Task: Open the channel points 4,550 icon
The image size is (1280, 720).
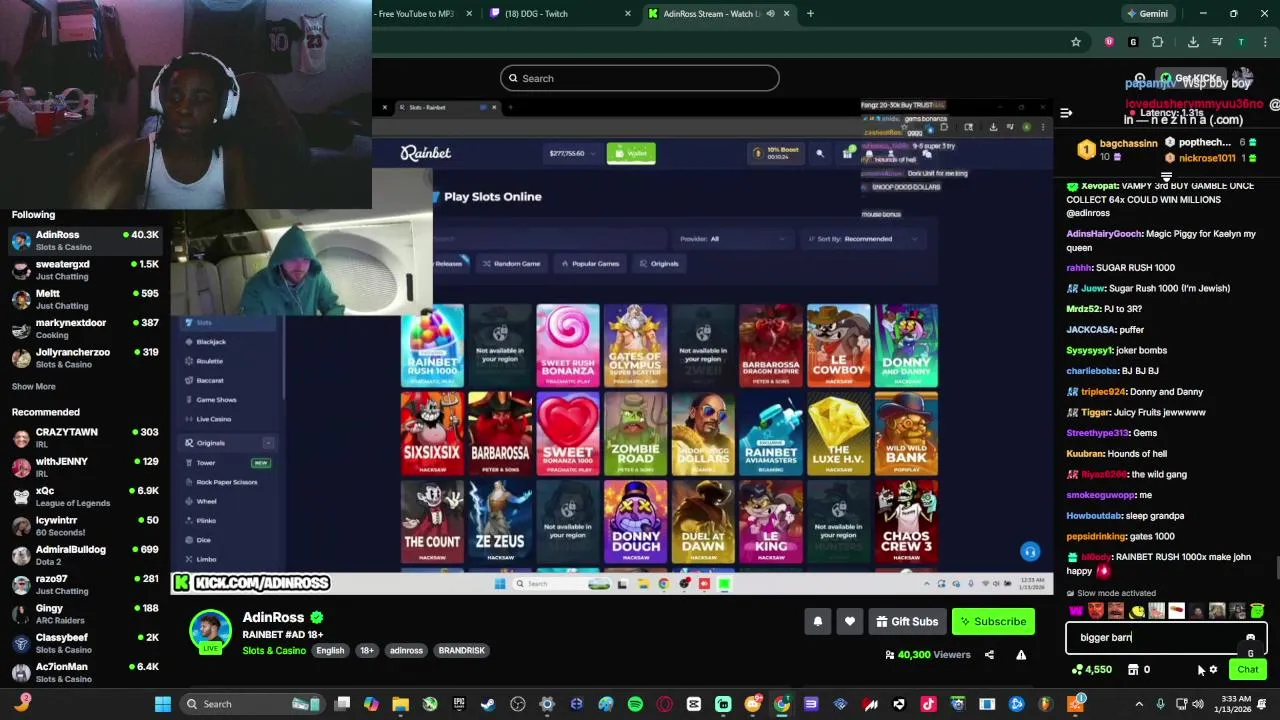Action: [1091, 670]
